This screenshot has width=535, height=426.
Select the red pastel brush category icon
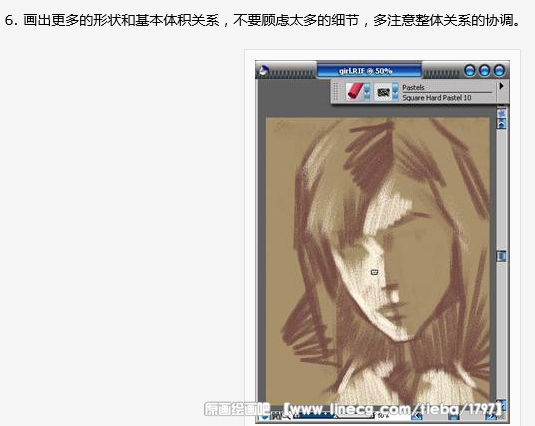(x=354, y=91)
